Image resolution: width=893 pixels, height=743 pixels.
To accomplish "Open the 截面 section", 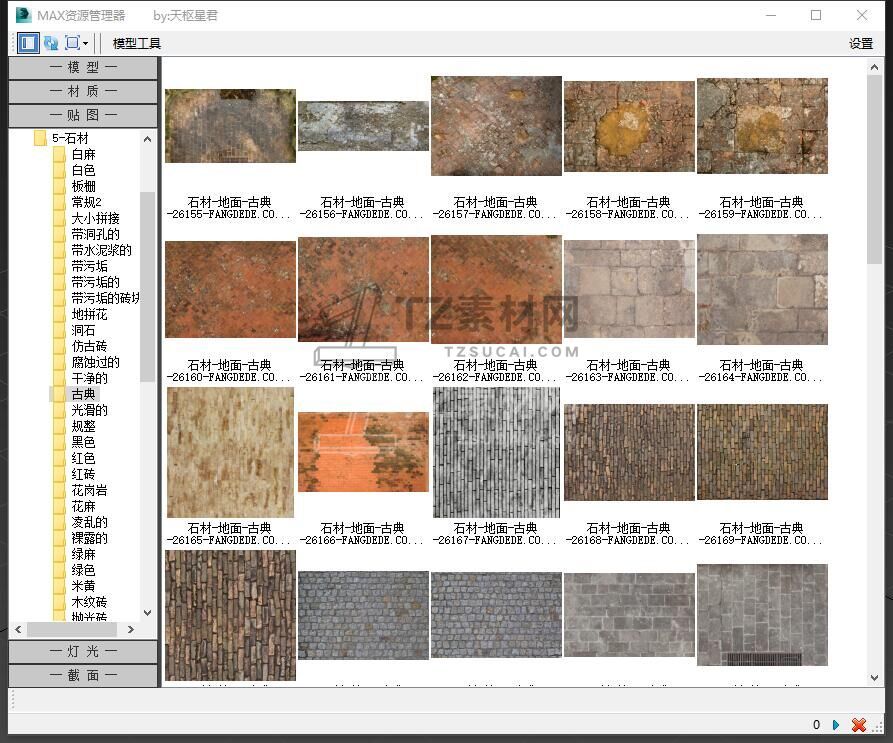I will pyautogui.click(x=83, y=675).
